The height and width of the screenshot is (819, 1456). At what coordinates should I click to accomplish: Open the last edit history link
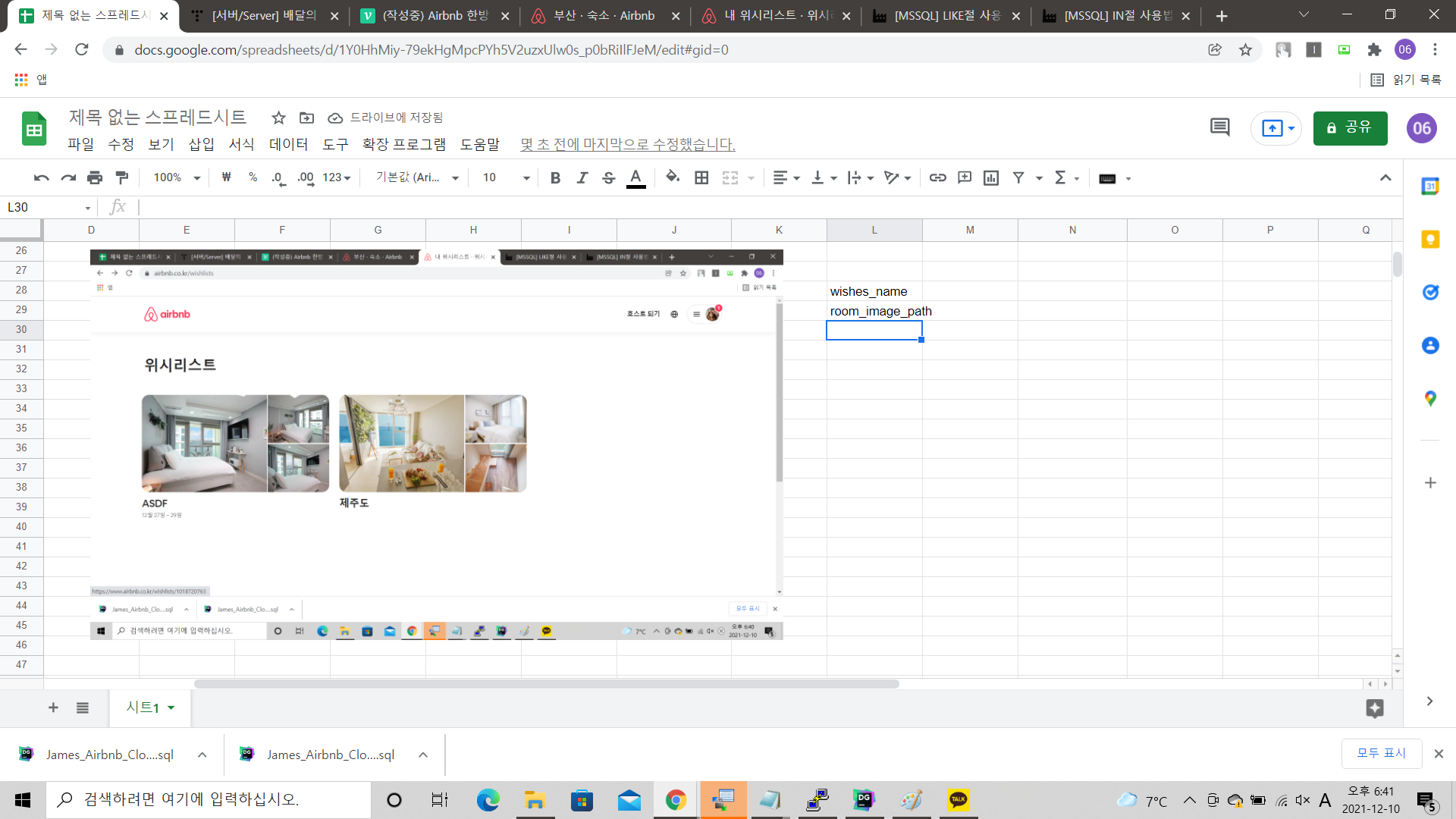627,144
